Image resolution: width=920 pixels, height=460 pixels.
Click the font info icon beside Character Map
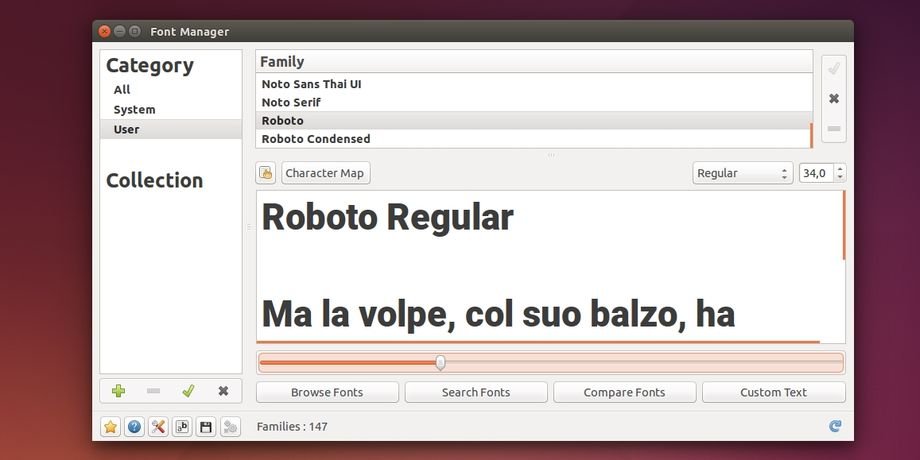(x=266, y=173)
